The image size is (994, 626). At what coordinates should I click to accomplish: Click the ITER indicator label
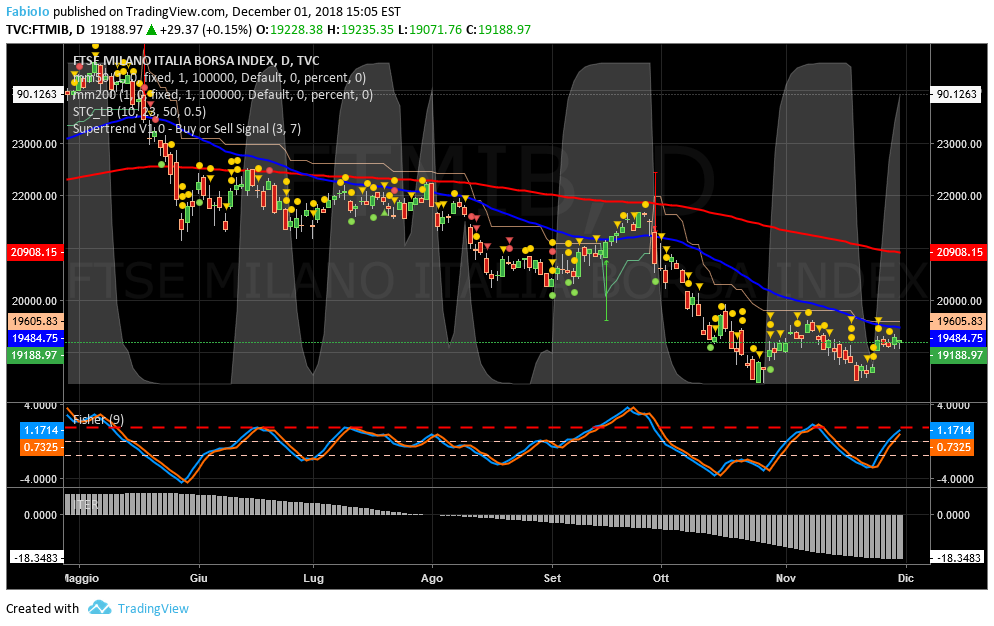pos(85,505)
